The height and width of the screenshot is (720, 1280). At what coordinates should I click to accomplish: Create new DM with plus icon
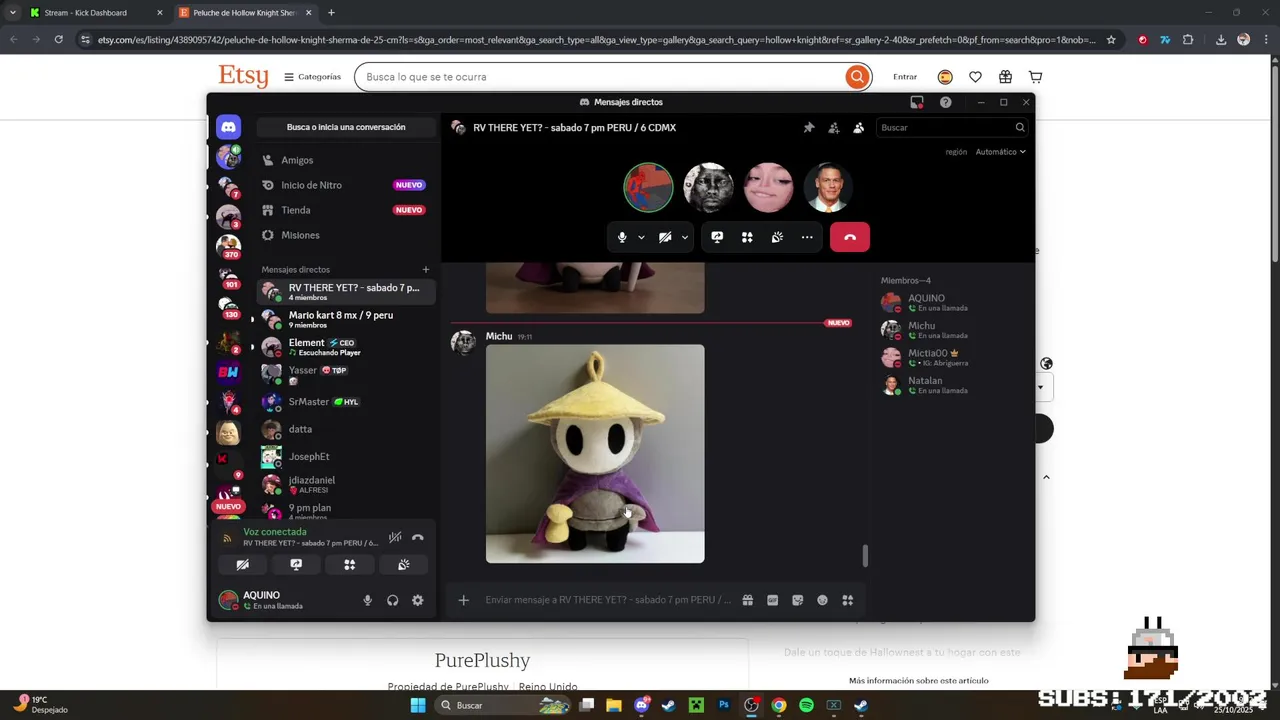pyautogui.click(x=426, y=269)
